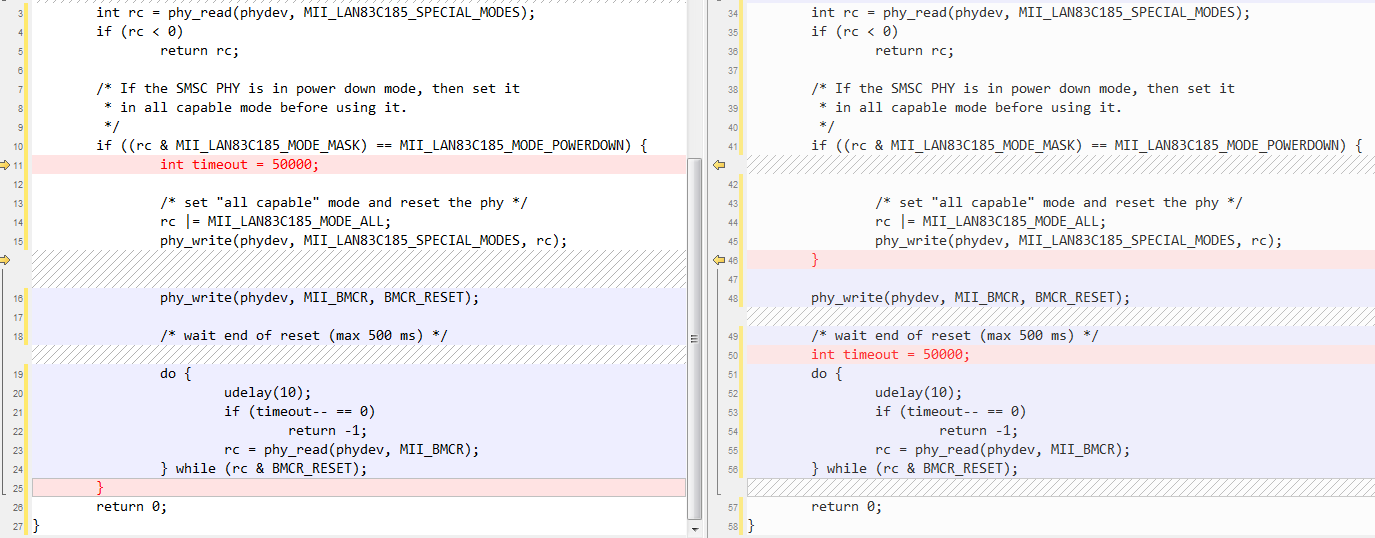The height and width of the screenshot is (538, 1375).
Task: Click the MODE_POWERDOWN condition on right line 41
Action: click(x=1086, y=146)
